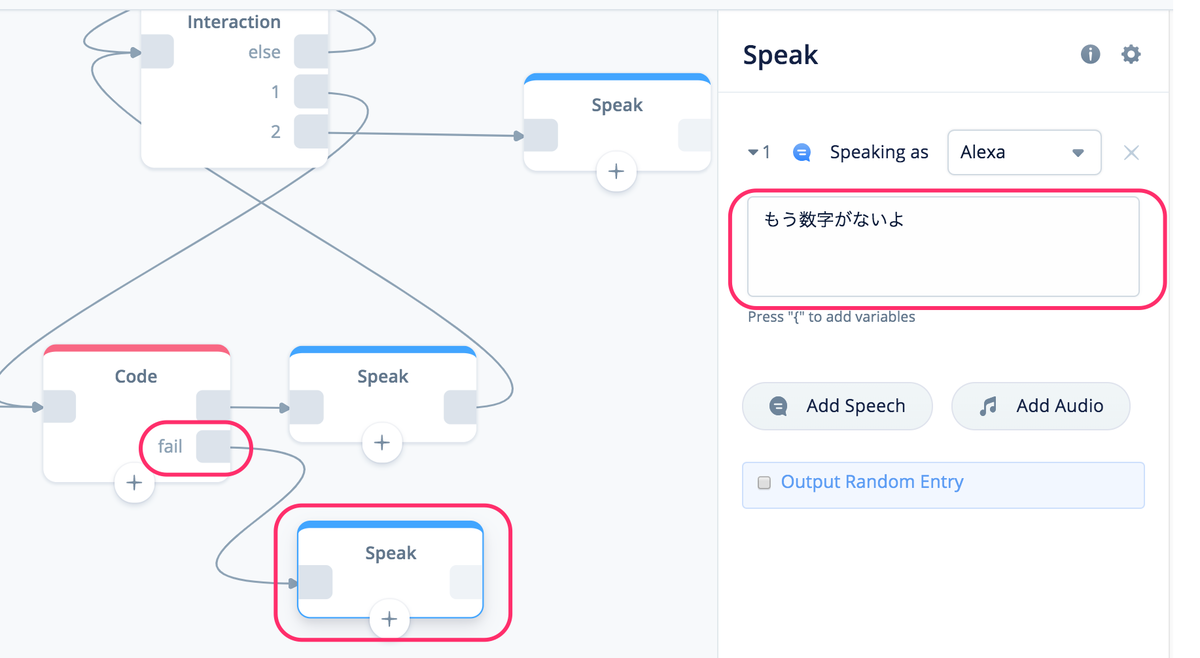The height and width of the screenshot is (658, 1200).
Task: Click the Output Random Entry label
Action: (872, 482)
